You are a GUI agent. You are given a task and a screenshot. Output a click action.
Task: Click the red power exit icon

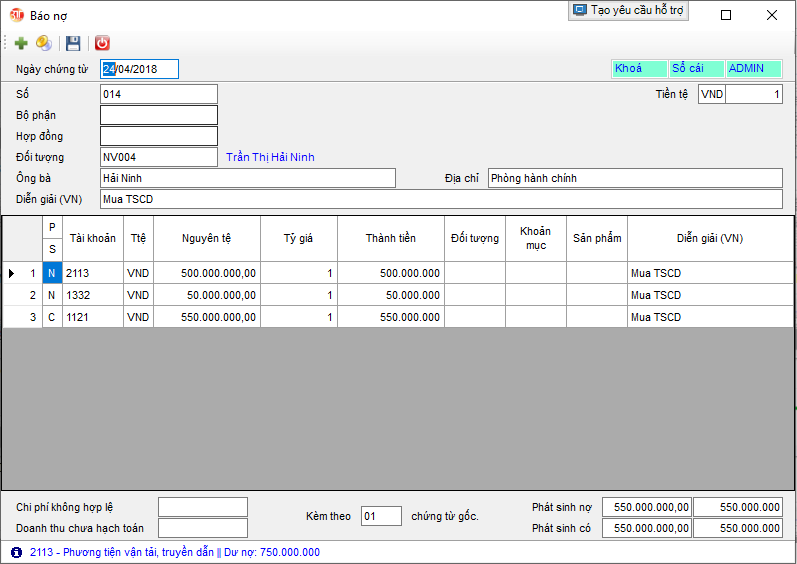pos(102,43)
